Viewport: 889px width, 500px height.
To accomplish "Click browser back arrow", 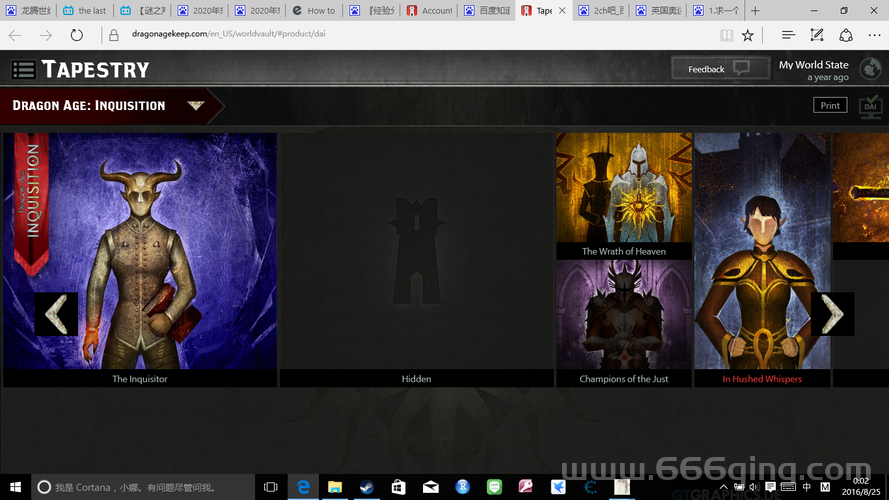I will [15, 36].
